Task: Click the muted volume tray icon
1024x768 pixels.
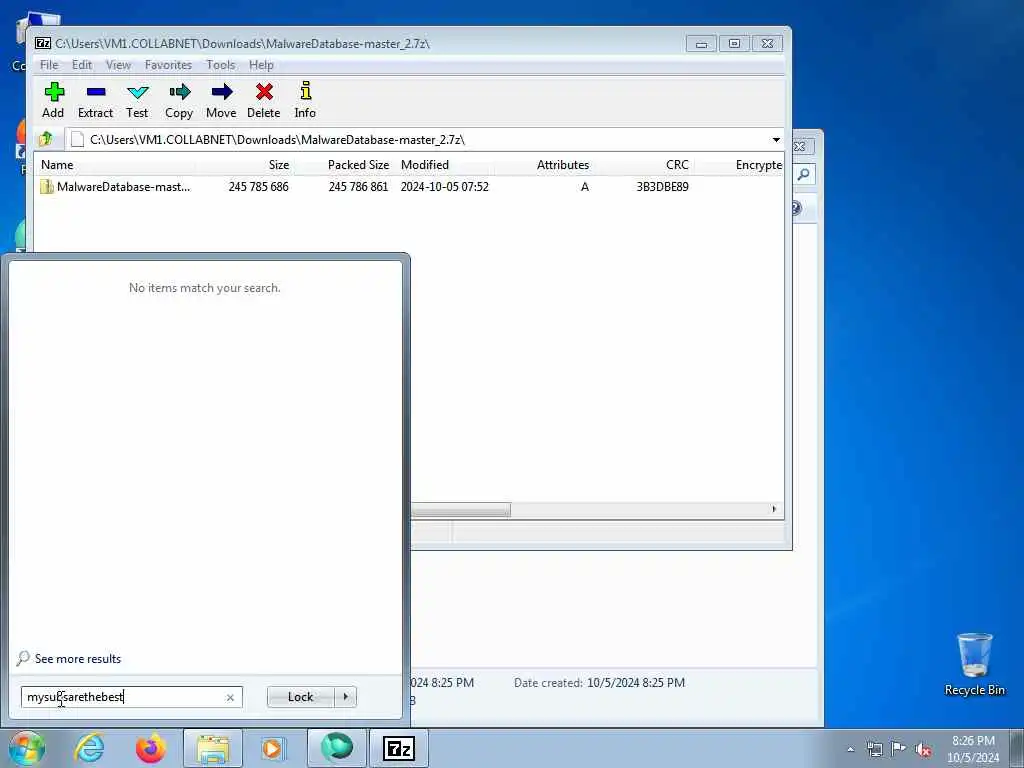Action: (923, 749)
